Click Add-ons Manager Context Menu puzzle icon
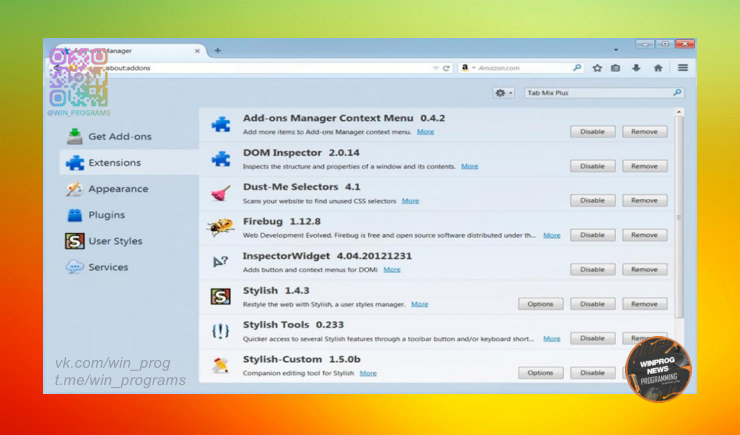This screenshot has width=740, height=435. [220, 125]
